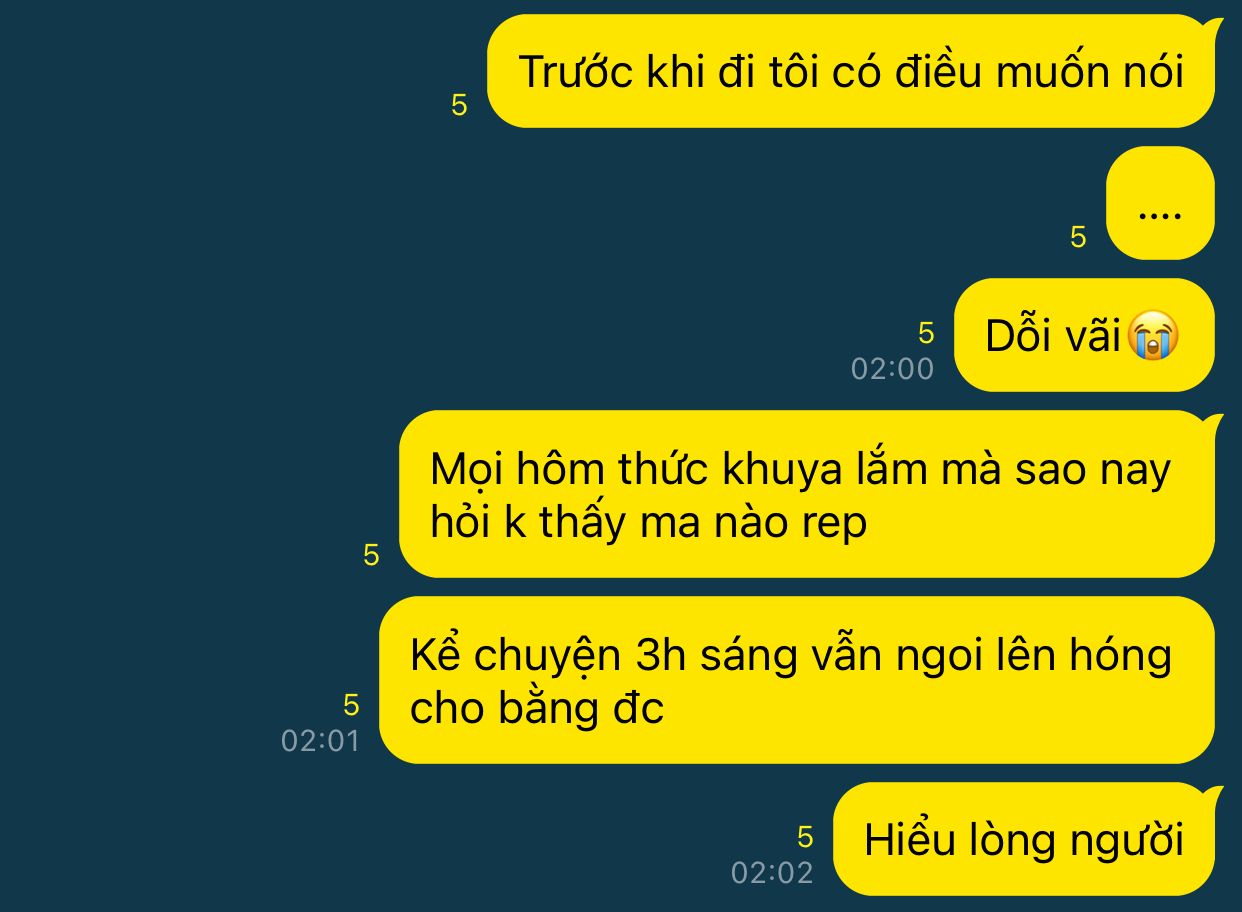Click the text 'cho bằng đc' in fifth message
The height and width of the screenshot is (912, 1242).
tap(537, 708)
